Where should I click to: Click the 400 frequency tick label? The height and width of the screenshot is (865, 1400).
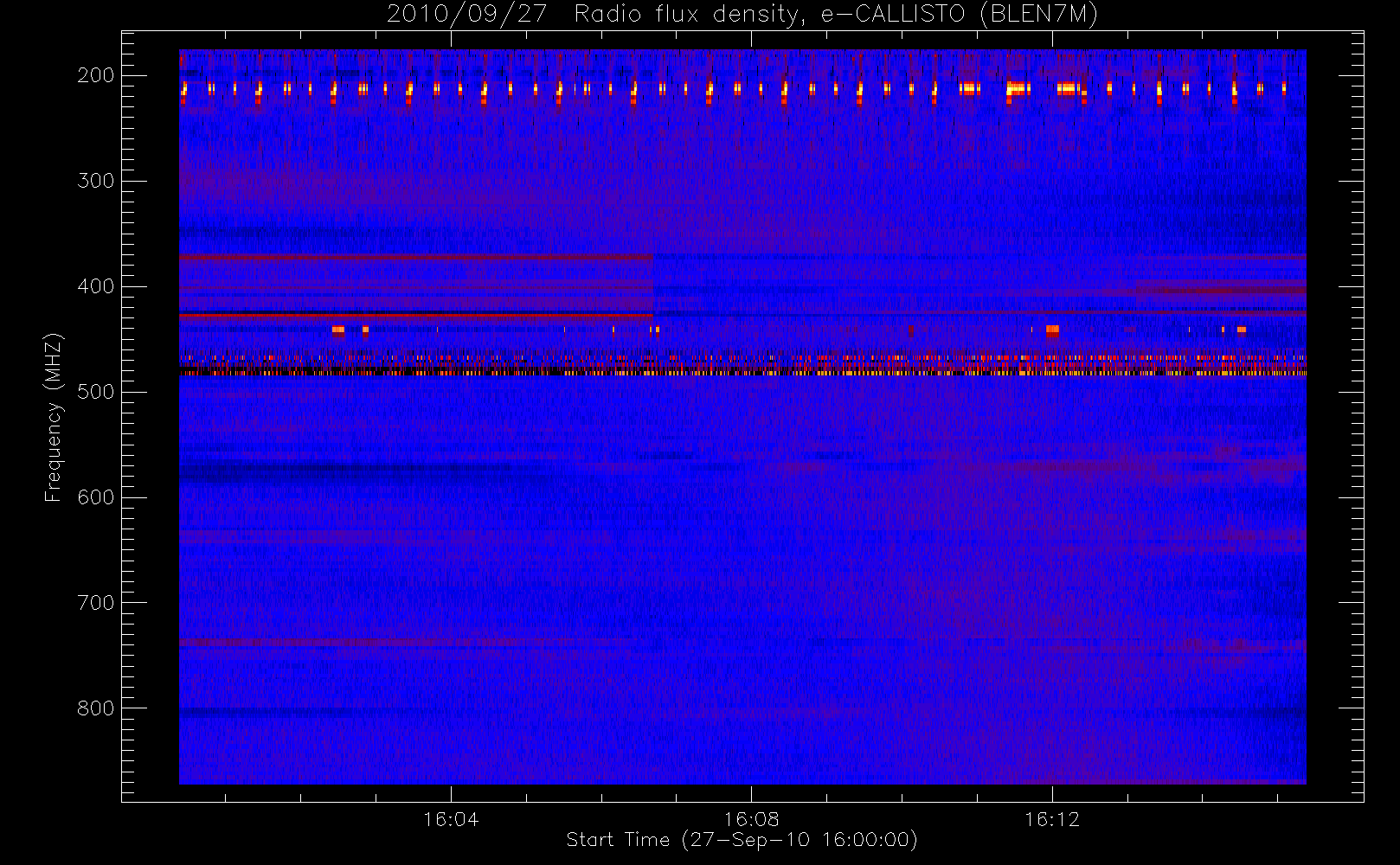click(95, 286)
